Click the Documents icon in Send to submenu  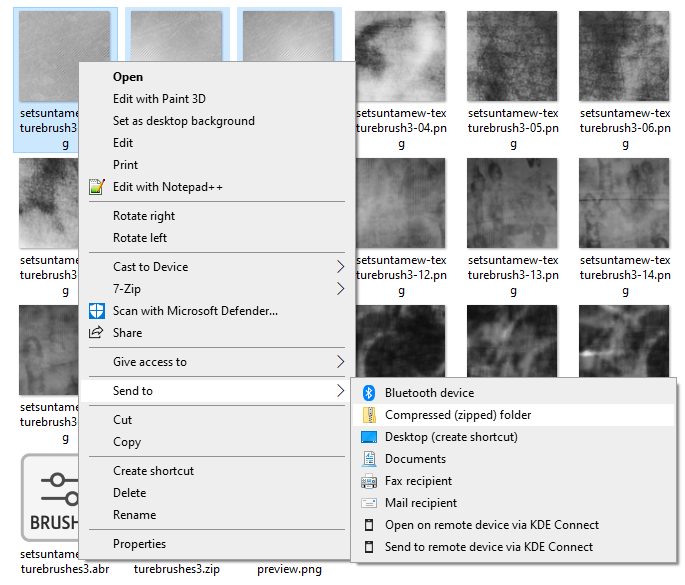368,459
